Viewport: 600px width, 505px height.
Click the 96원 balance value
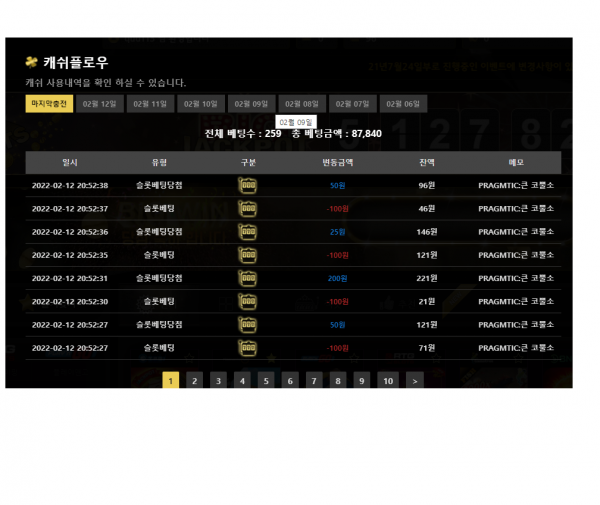point(427,186)
